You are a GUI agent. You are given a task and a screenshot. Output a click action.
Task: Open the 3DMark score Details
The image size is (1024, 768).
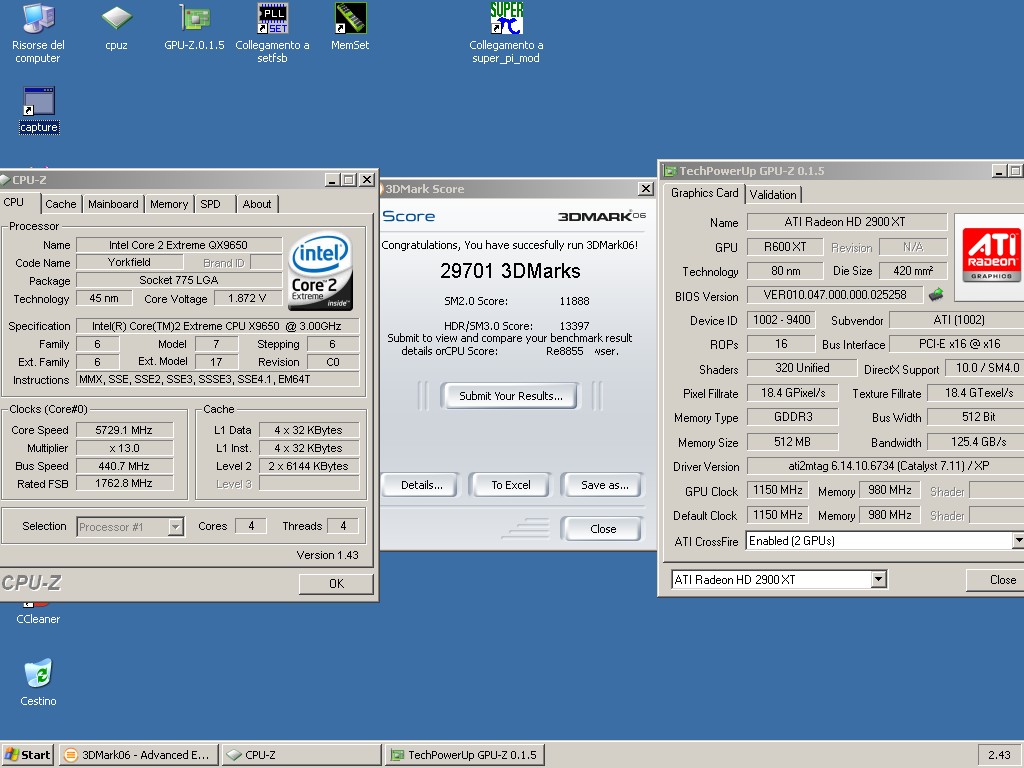pos(421,485)
